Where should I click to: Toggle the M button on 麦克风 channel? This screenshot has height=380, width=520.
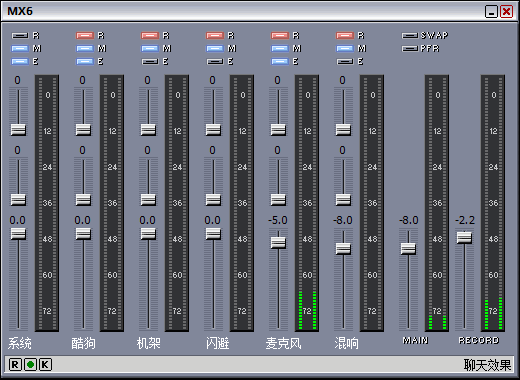tap(280, 49)
